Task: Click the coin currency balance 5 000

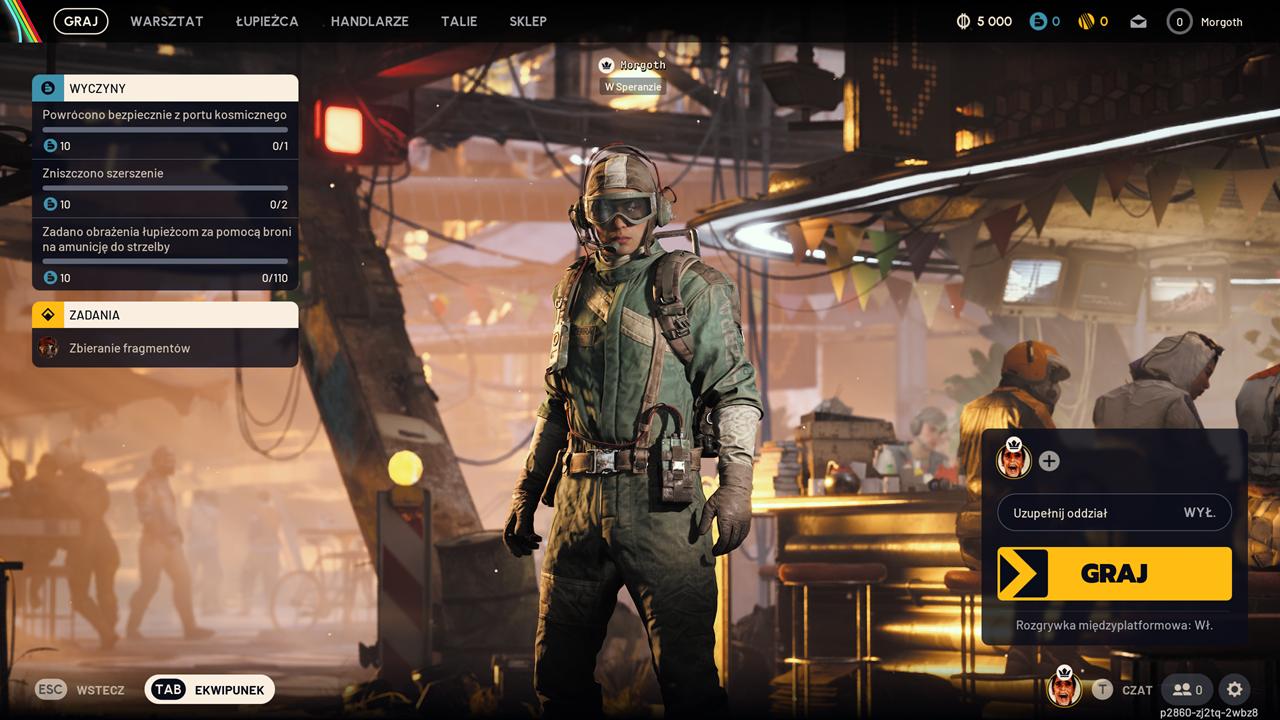Action: pyautogui.click(x=984, y=21)
